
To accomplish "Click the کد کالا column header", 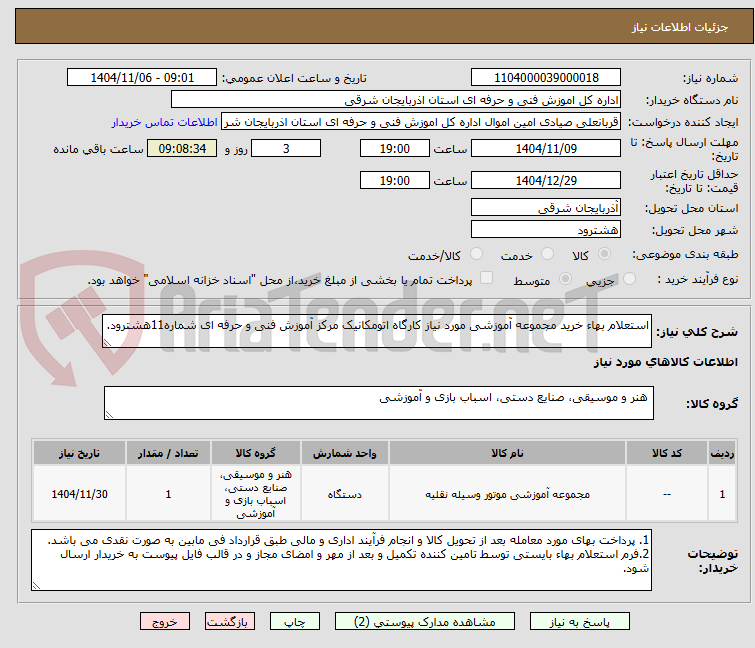I will 667,453.
